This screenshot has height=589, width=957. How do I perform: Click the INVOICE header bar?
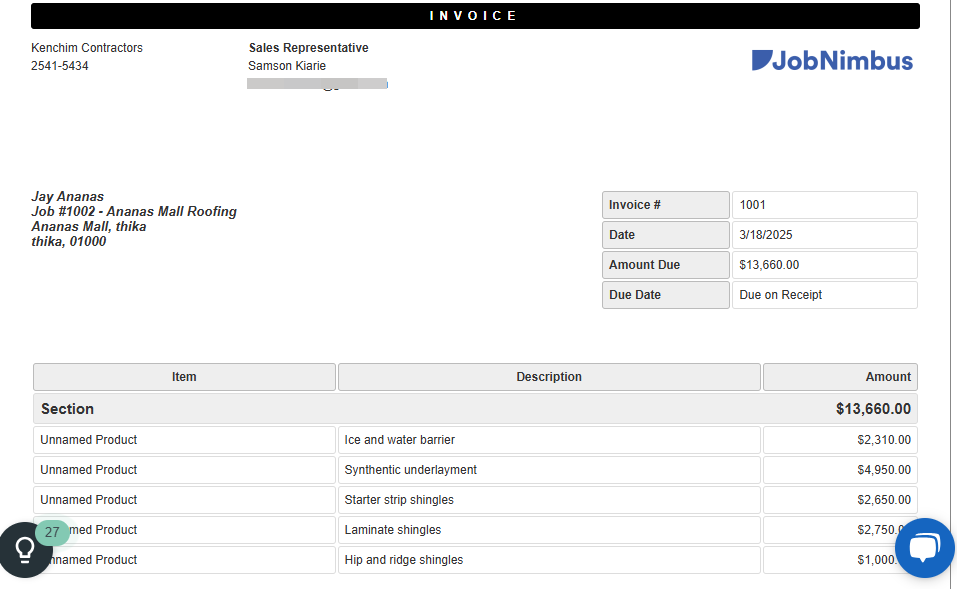click(x=475, y=16)
